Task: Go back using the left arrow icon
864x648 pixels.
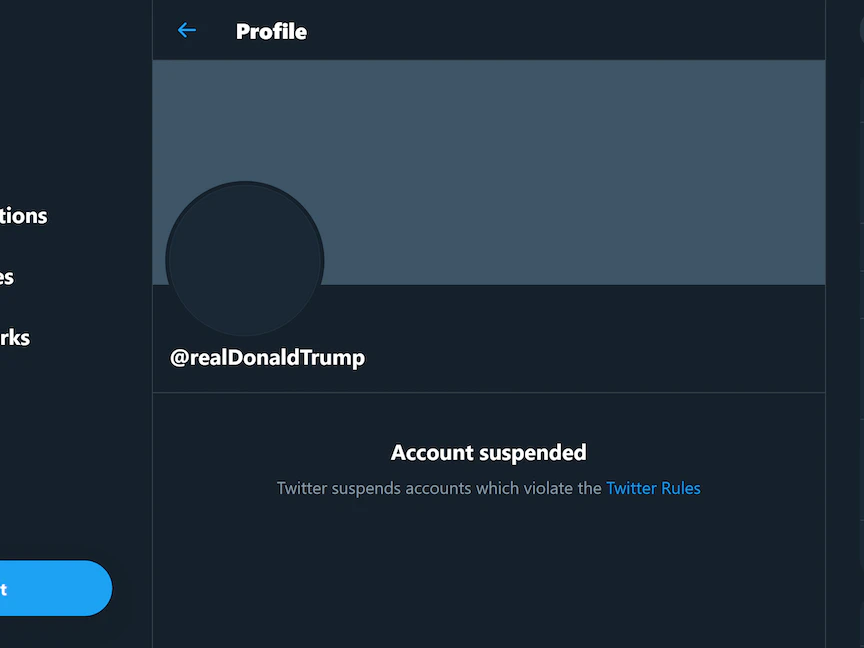Action: click(x=186, y=31)
